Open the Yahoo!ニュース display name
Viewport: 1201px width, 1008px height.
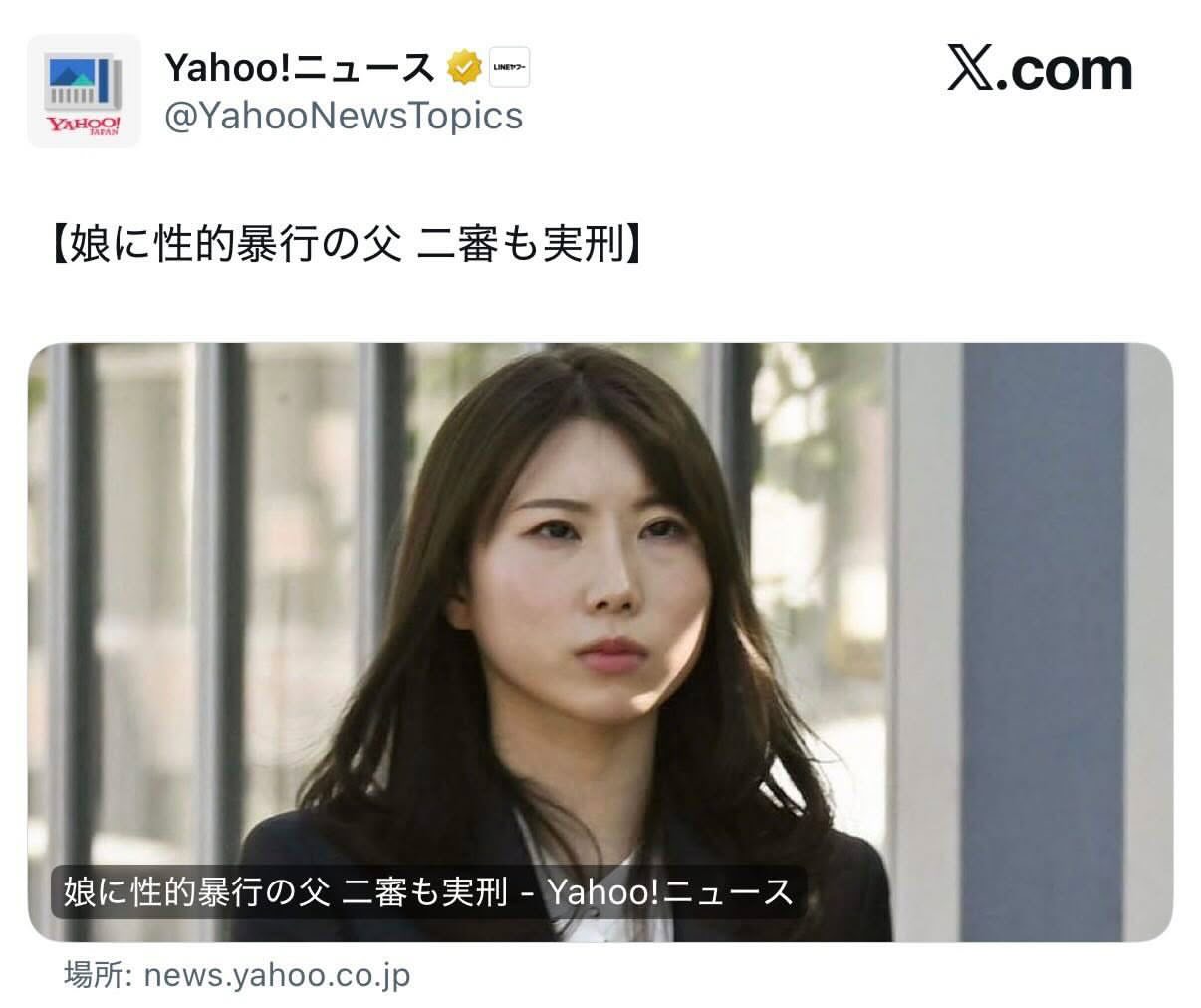point(299,68)
